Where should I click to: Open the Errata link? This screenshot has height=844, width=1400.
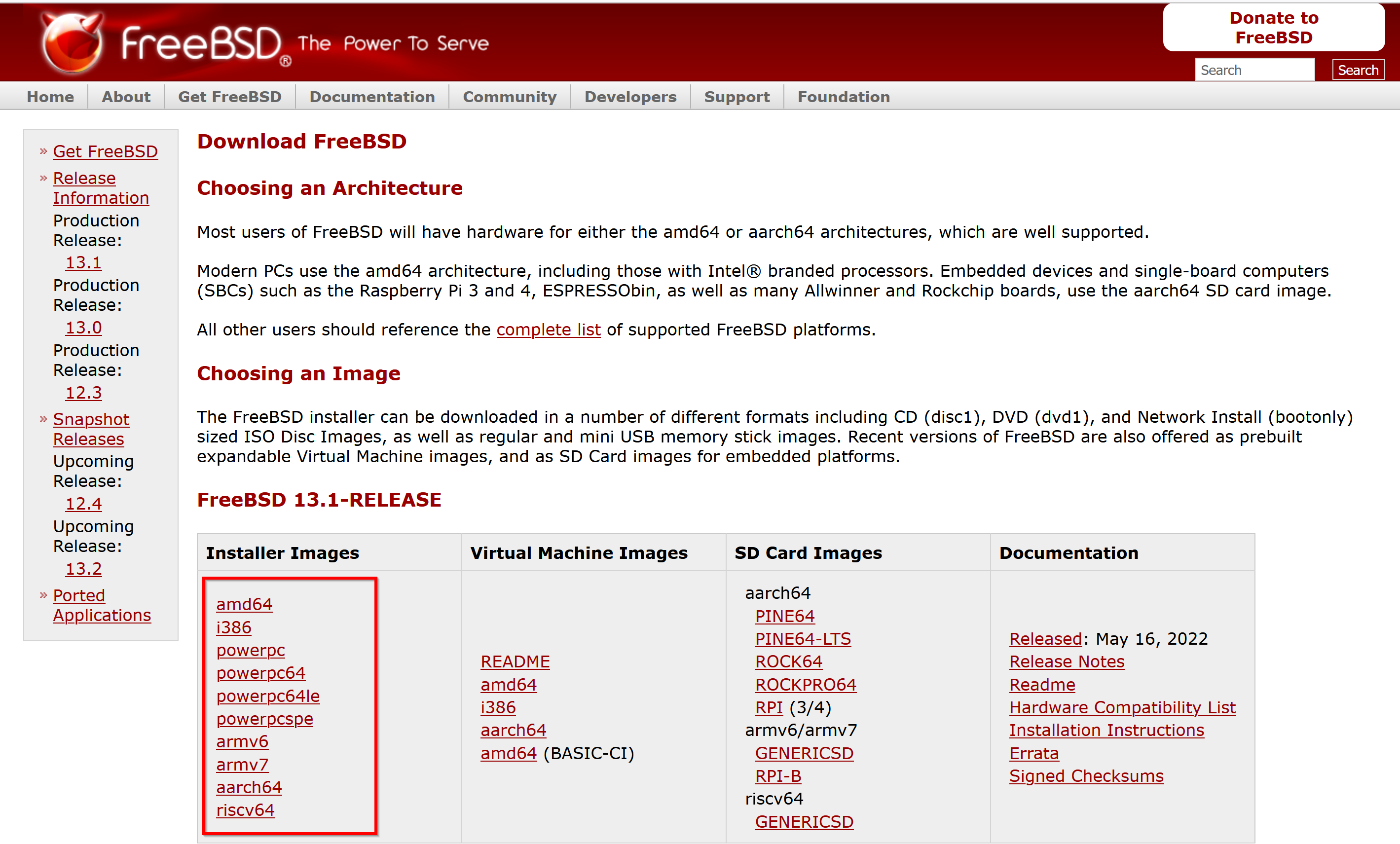(x=1034, y=753)
